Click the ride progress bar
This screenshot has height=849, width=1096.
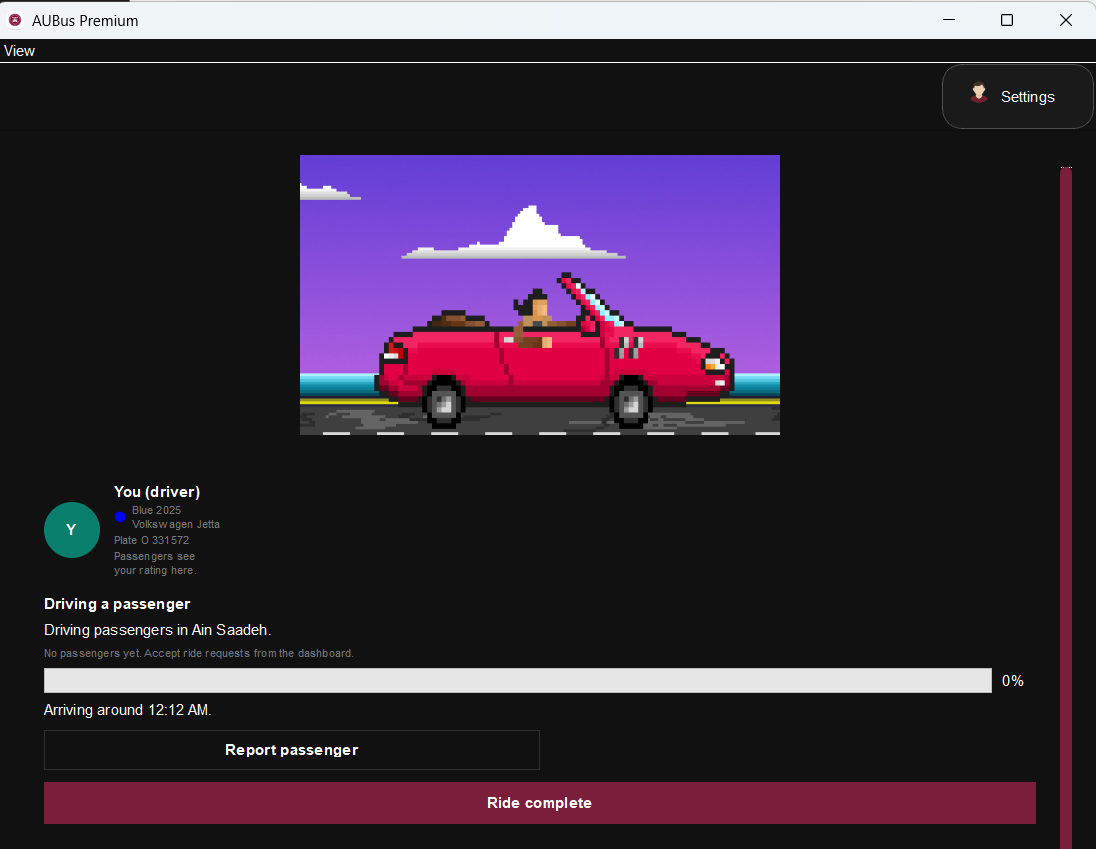point(518,681)
